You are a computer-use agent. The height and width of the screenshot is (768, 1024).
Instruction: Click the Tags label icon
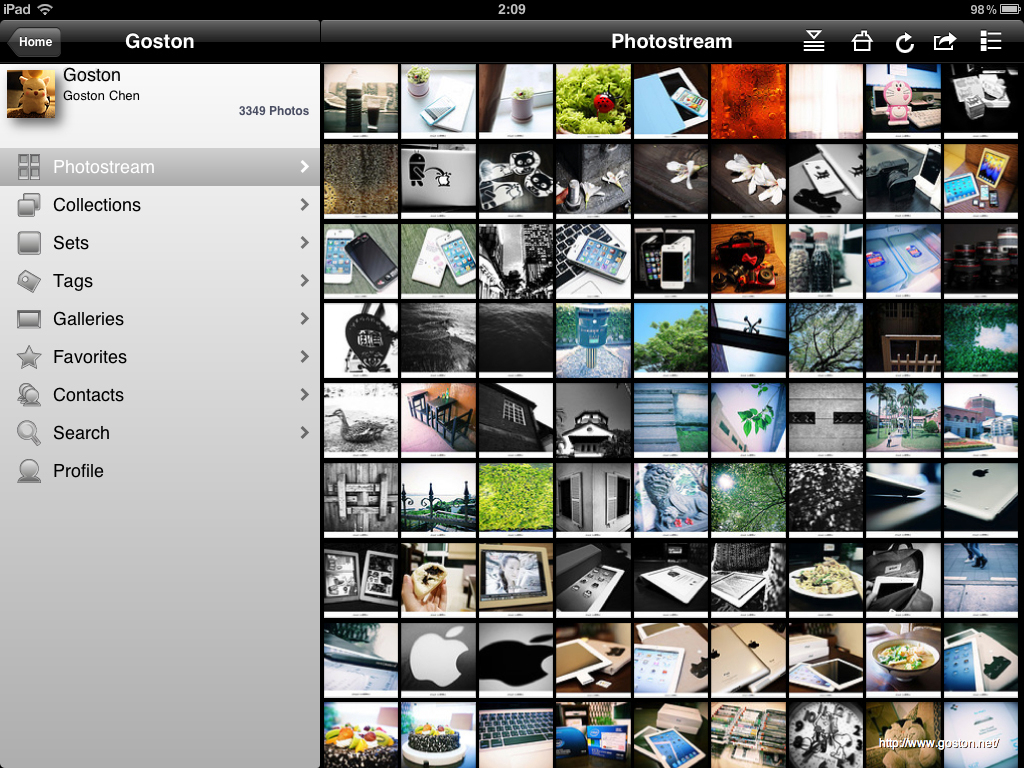[x=29, y=281]
